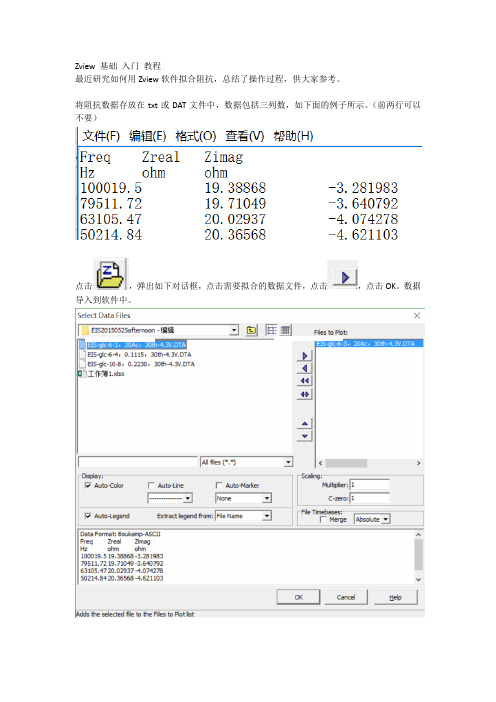Click the Cancel button

pyautogui.click(x=346, y=597)
